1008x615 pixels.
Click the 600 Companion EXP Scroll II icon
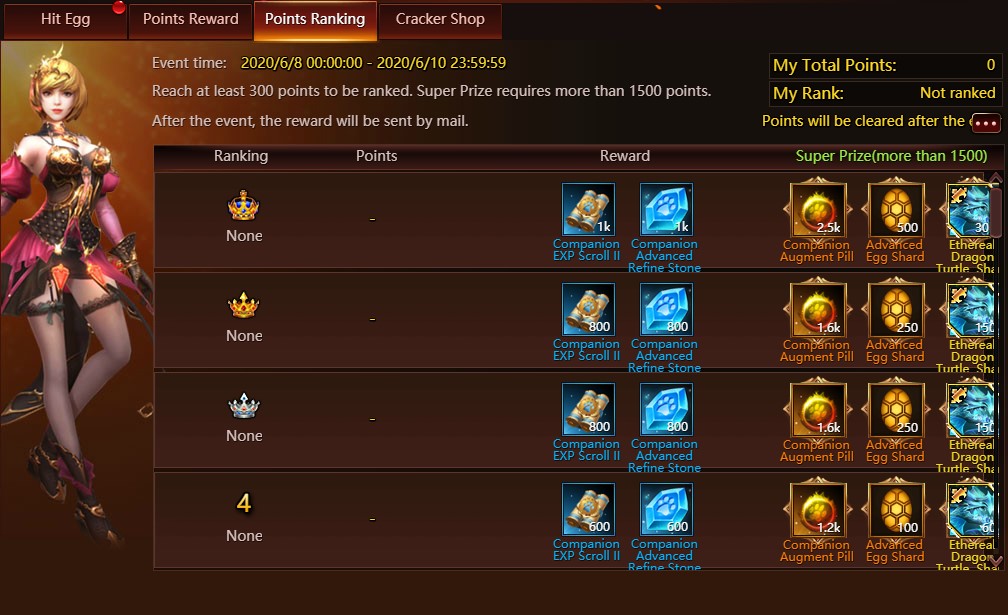(x=588, y=509)
